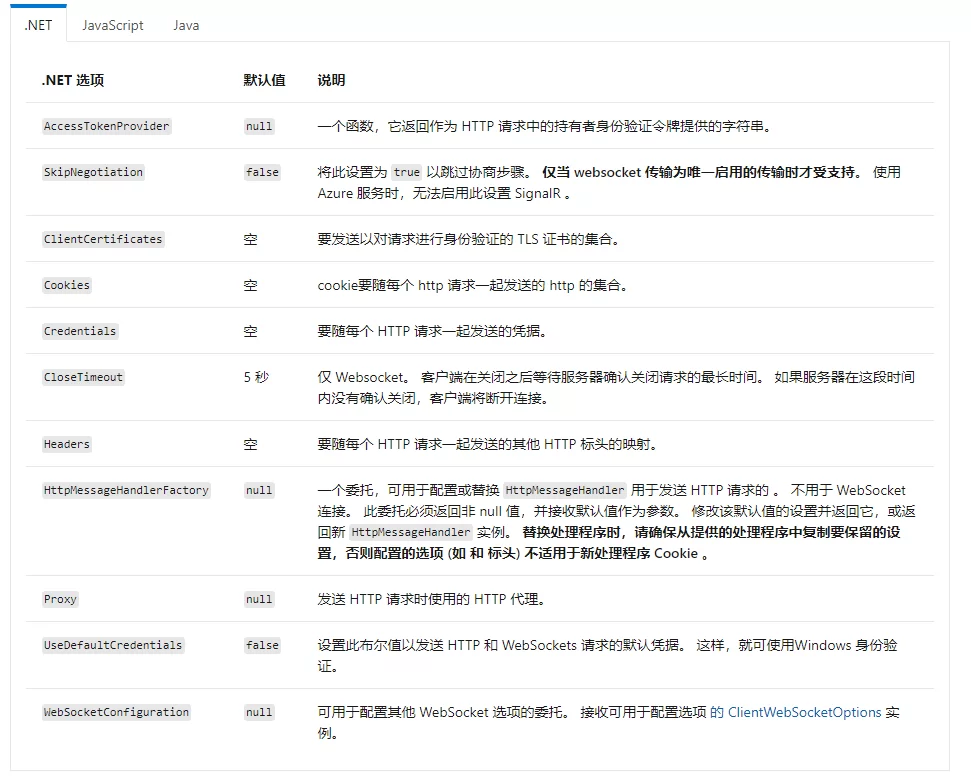Click the null default of WebSocketConfiguration
Screen dimensions: 971x781
pyautogui.click(x=259, y=712)
